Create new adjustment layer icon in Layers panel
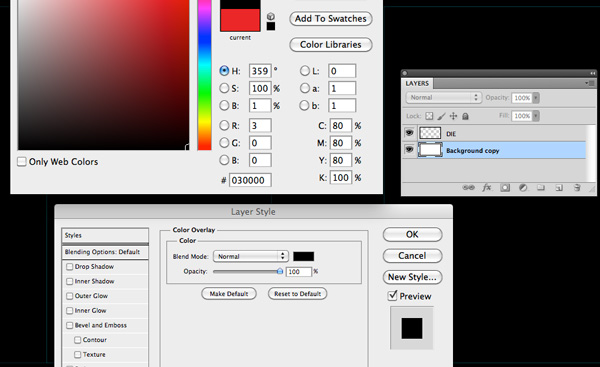 click(x=523, y=188)
